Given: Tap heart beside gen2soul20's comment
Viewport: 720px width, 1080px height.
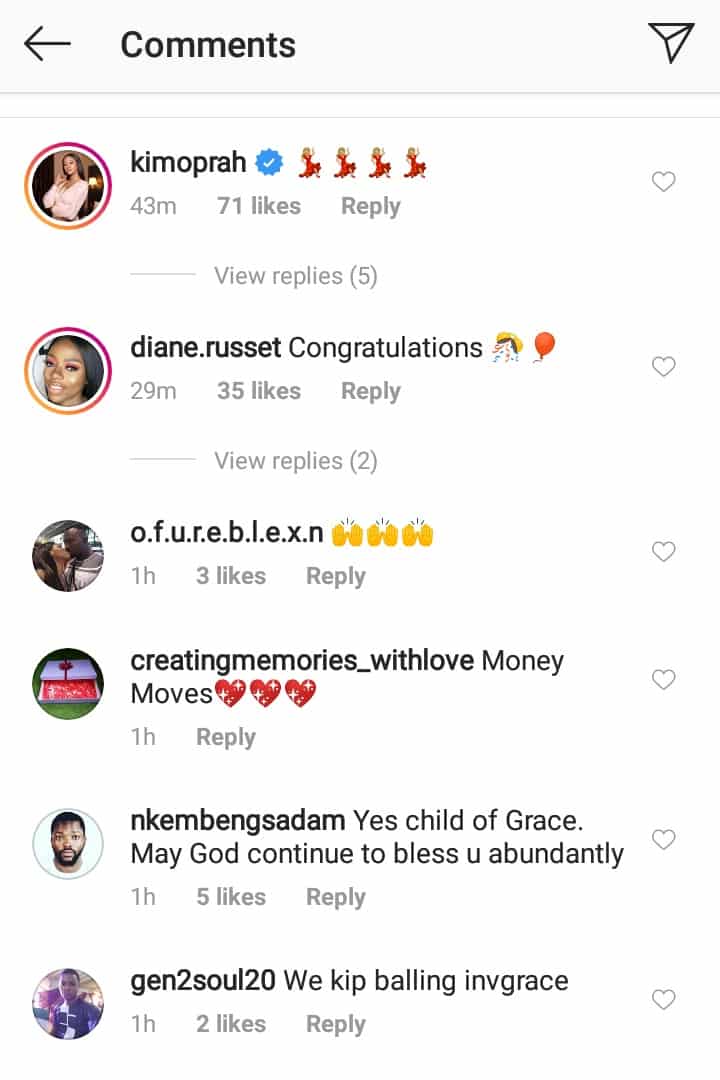Looking at the screenshot, I should pos(663,999).
